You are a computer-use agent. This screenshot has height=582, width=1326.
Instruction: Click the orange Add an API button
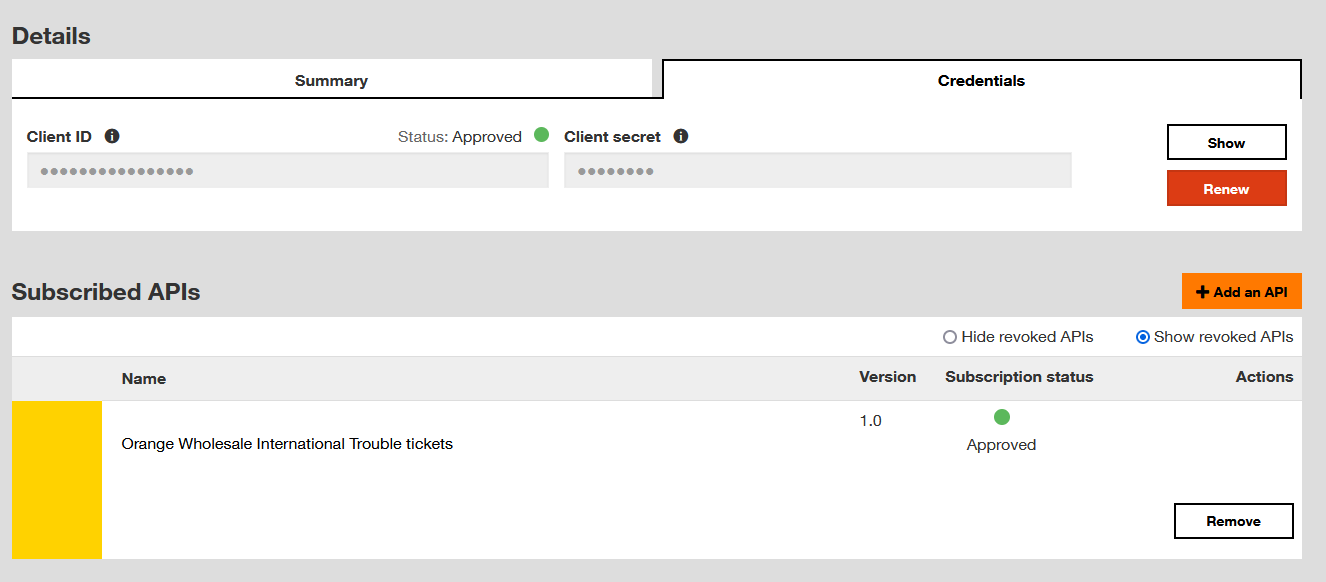tap(1241, 292)
